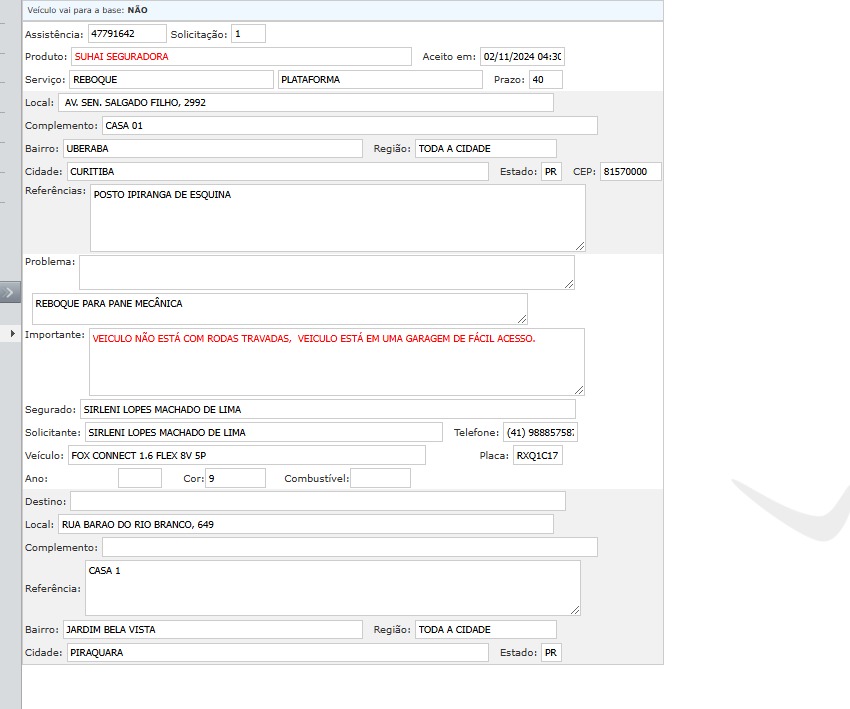Image resolution: width=850 pixels, height=709 pixels.
Task: Click the 'Problema:' label
Action: (x=50, y=262)
